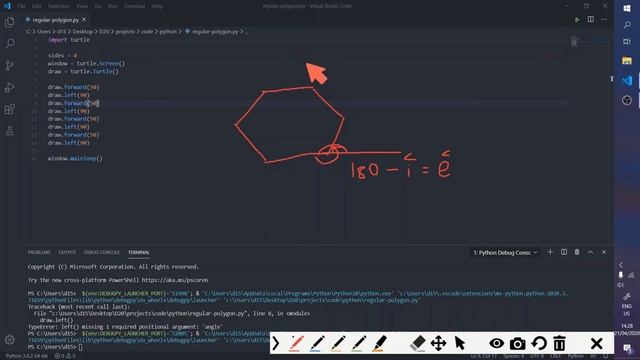
Task: Open Windows taskbar search
Action: point(627,25)
